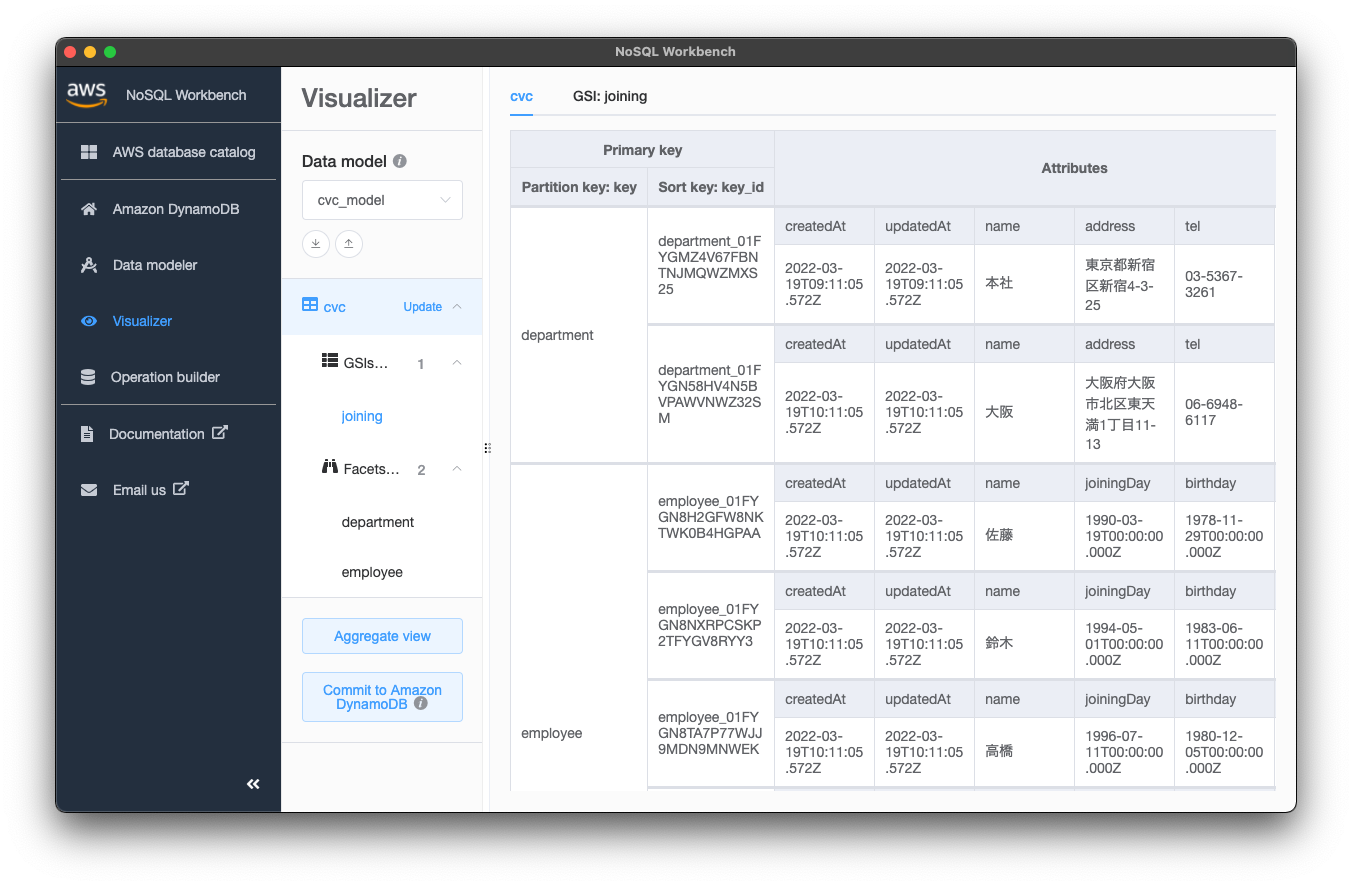Click birthday cell 1980-12-05T00:00:00.000Z

point(1224,752)
